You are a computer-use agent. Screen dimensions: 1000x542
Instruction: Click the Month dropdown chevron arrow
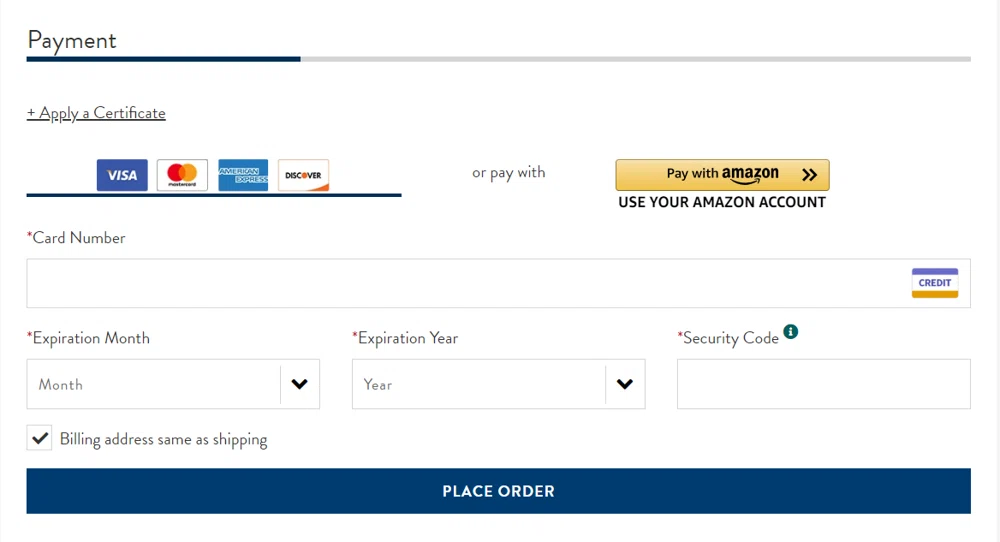tap(299, 384)
